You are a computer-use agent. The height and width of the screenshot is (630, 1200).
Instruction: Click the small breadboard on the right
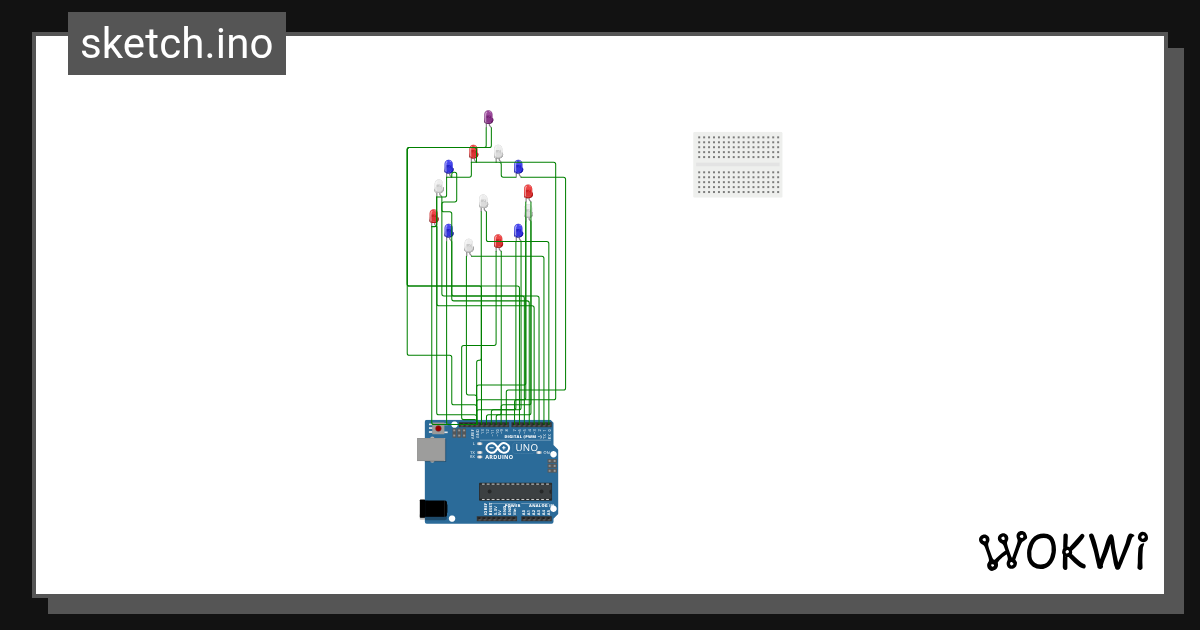tap(738, 165)
